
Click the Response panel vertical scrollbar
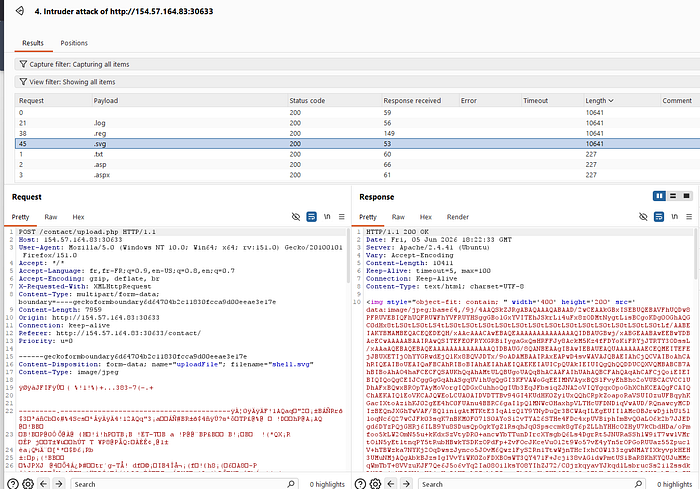696,255
